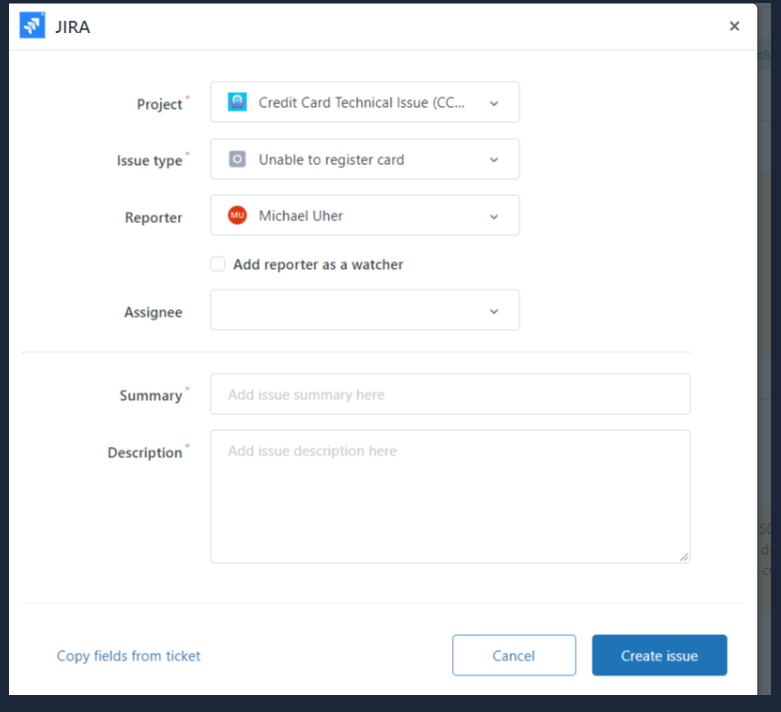Screen dimensions: 781x712
Task: Click the 'Copy fields from ticket' link
Action: click(x=128, y=656)
